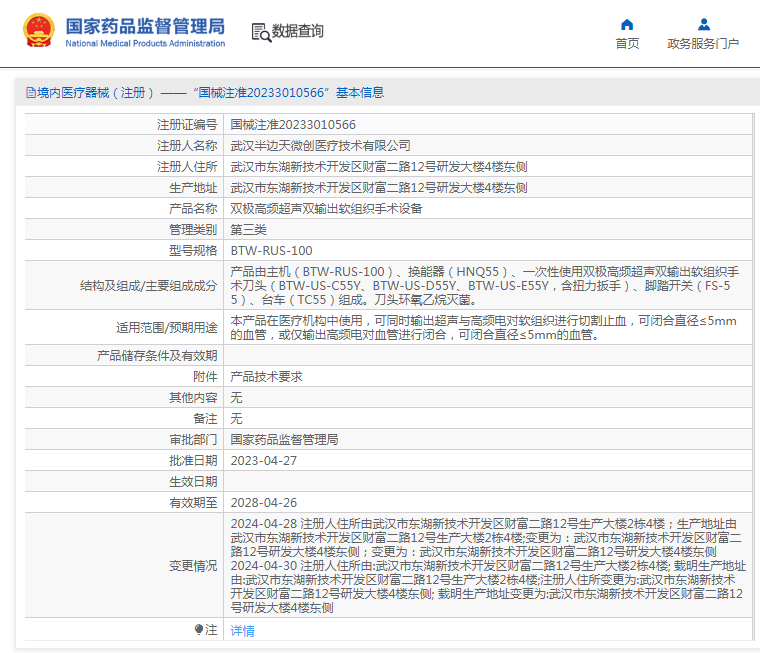This screenshot has height=653, width=760.
Task: Click the 审批部门 row label
Action: 193,440
